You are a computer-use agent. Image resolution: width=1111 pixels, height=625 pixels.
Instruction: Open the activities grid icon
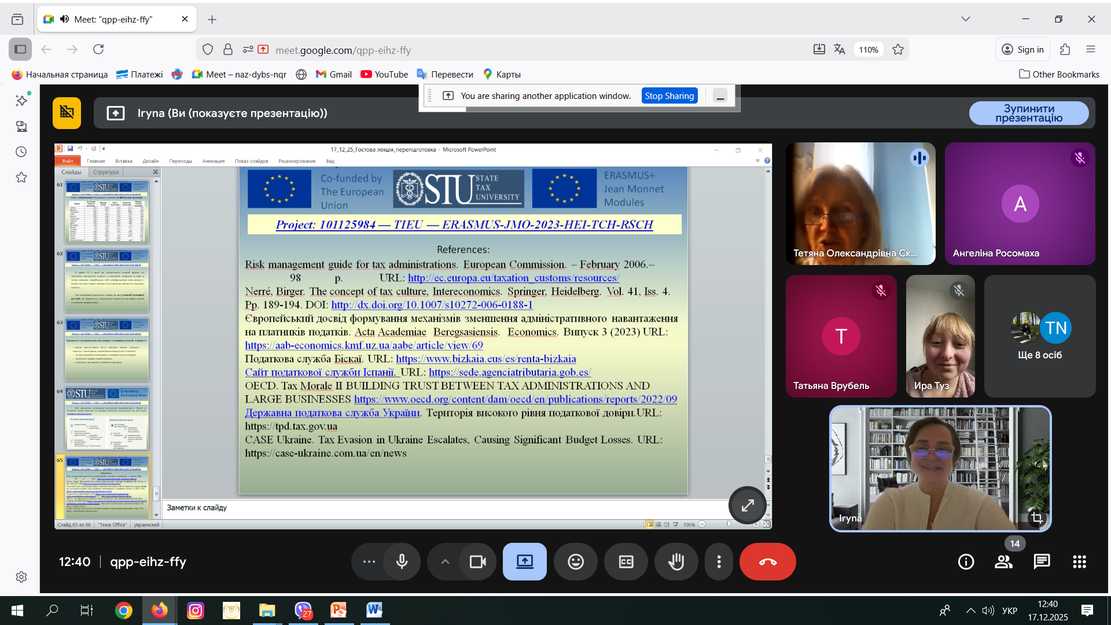[1079, 562]
